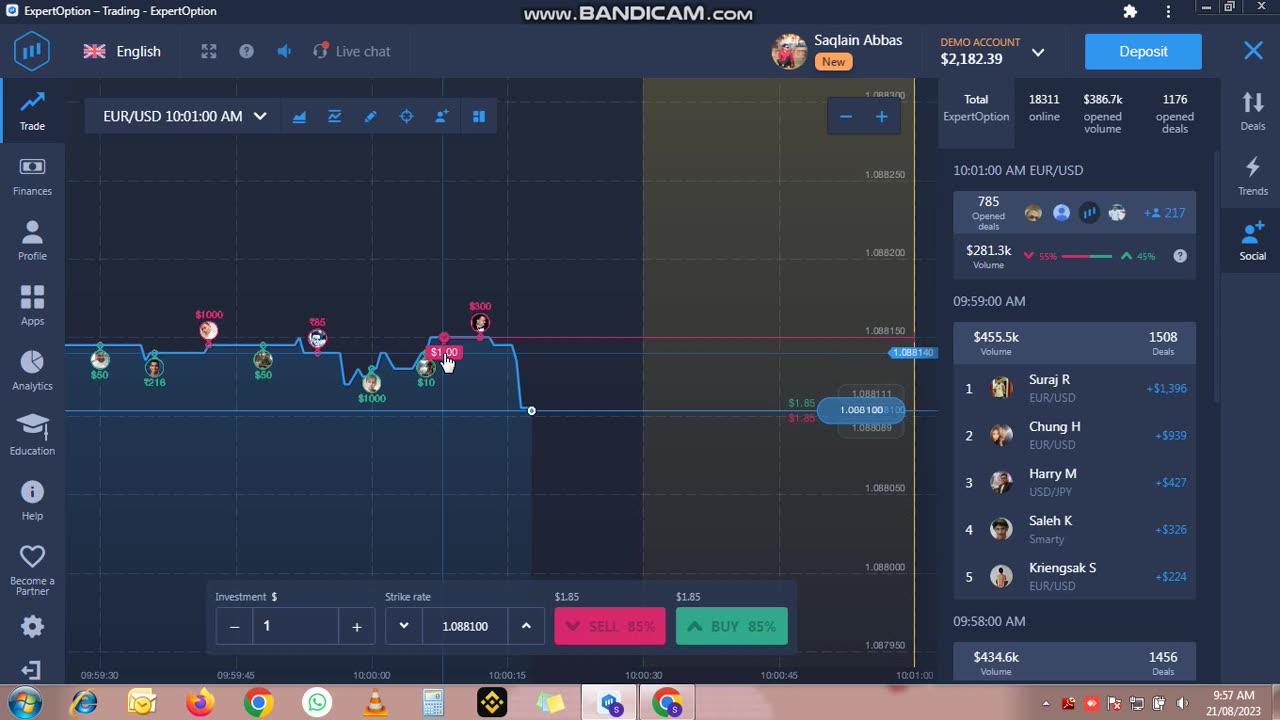1280x720 pixels.
Task: Open the browser three-dot menu
Action: (x=1168, y=12)
